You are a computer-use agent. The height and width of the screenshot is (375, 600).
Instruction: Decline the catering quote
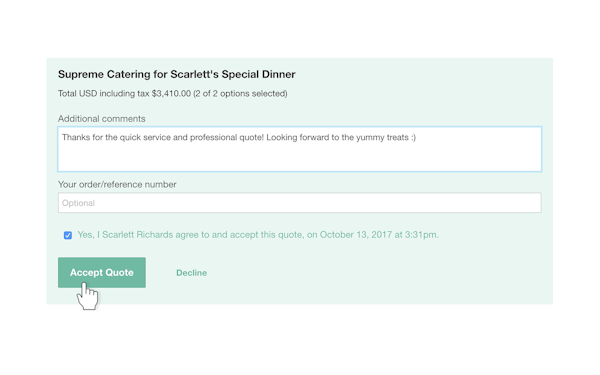[x=191, y=273]
